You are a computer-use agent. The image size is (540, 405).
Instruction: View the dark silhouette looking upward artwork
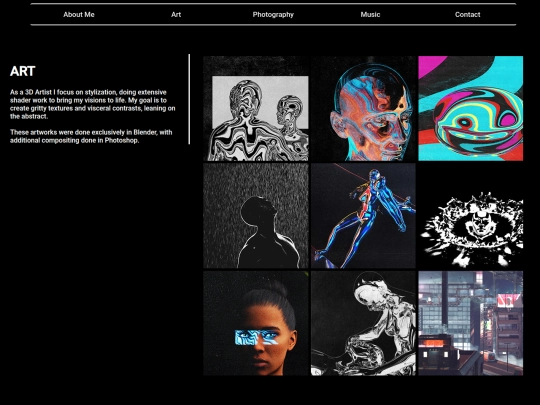tap(256, 216)
